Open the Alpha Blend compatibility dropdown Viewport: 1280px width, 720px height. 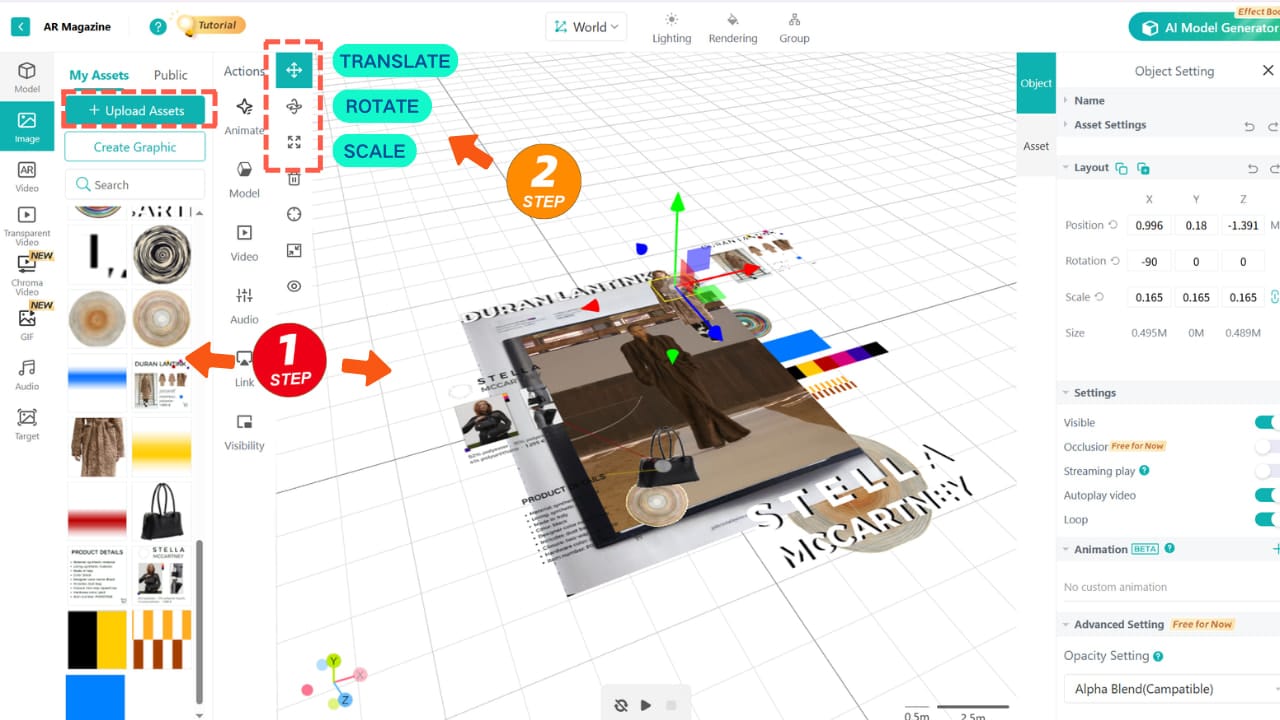[1168, 689]
